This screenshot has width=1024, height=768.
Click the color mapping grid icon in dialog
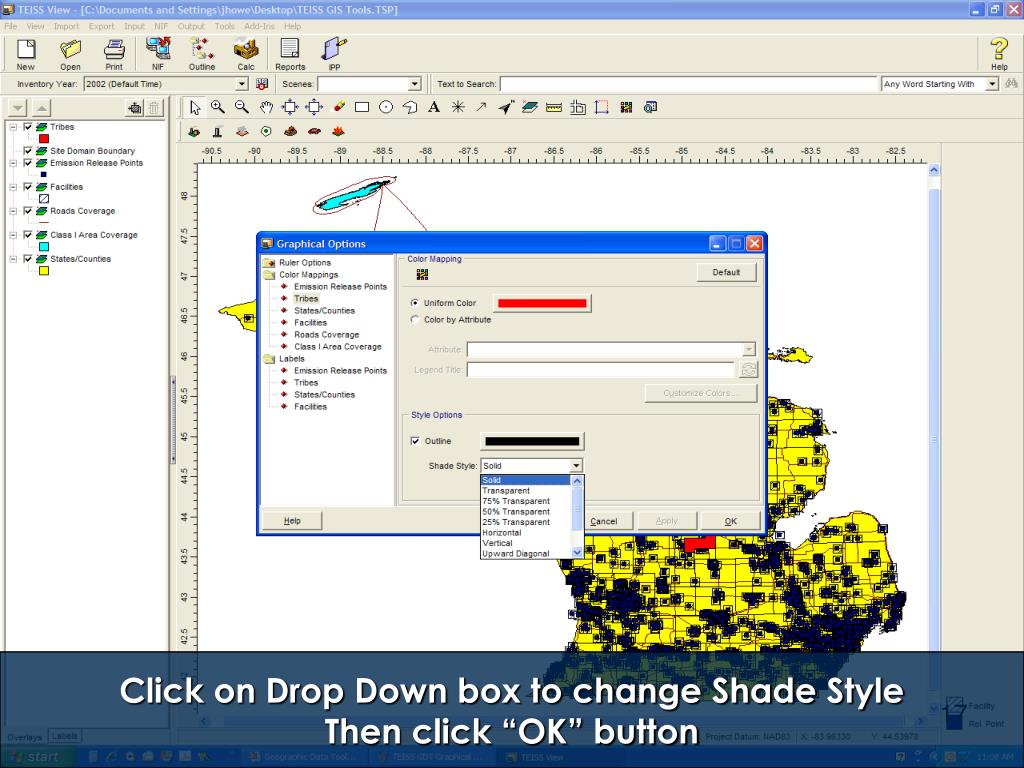click(x=423, y=274)
